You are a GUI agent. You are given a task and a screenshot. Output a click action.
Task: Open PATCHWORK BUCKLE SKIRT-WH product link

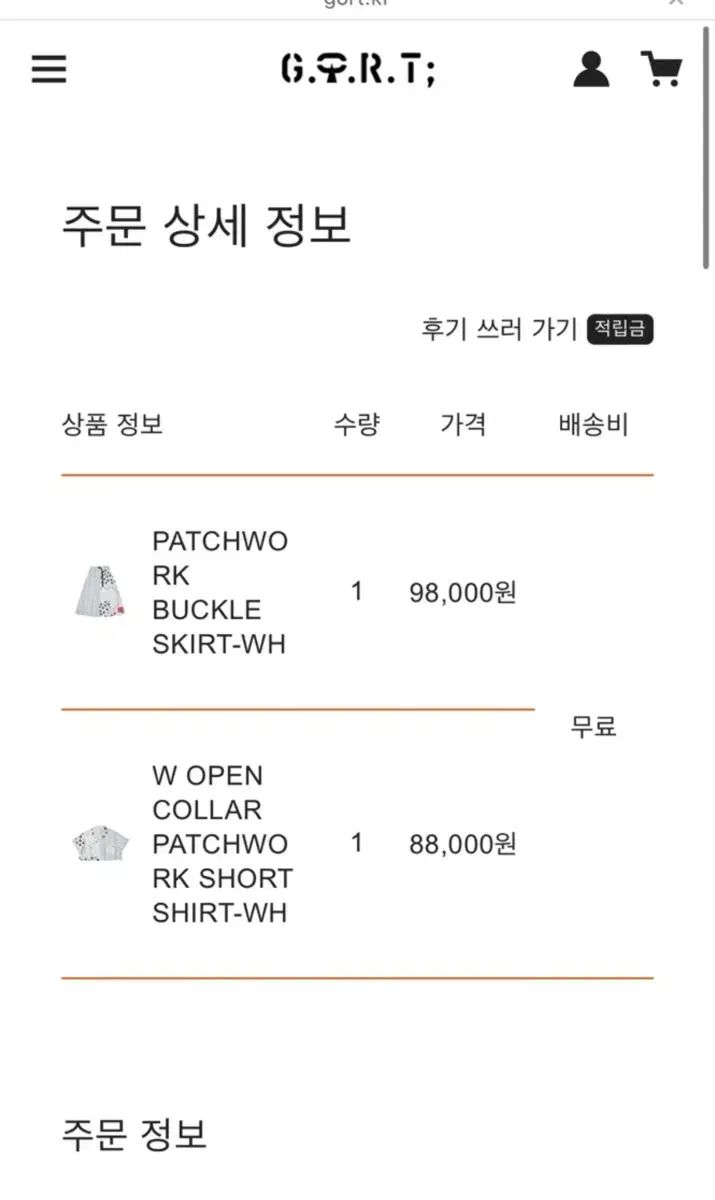tap(220, 593)
